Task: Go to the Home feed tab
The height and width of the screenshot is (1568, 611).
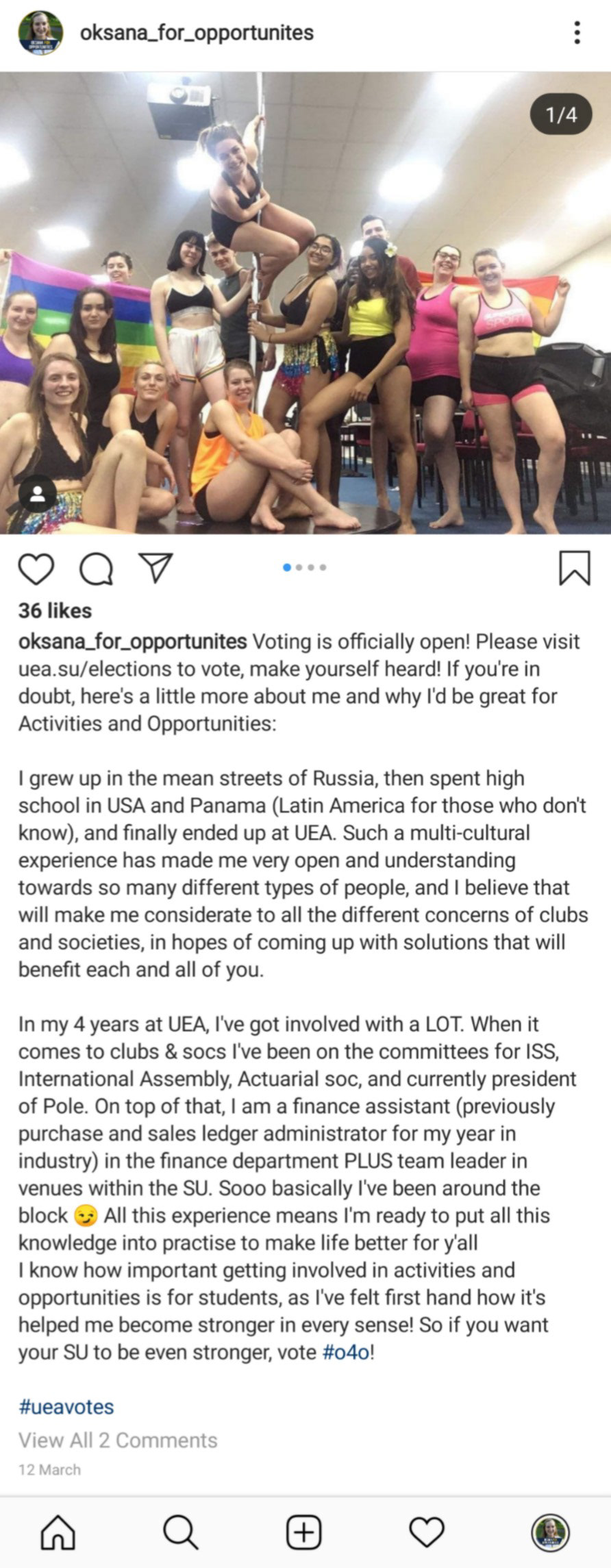Action: coord(58,1532)
